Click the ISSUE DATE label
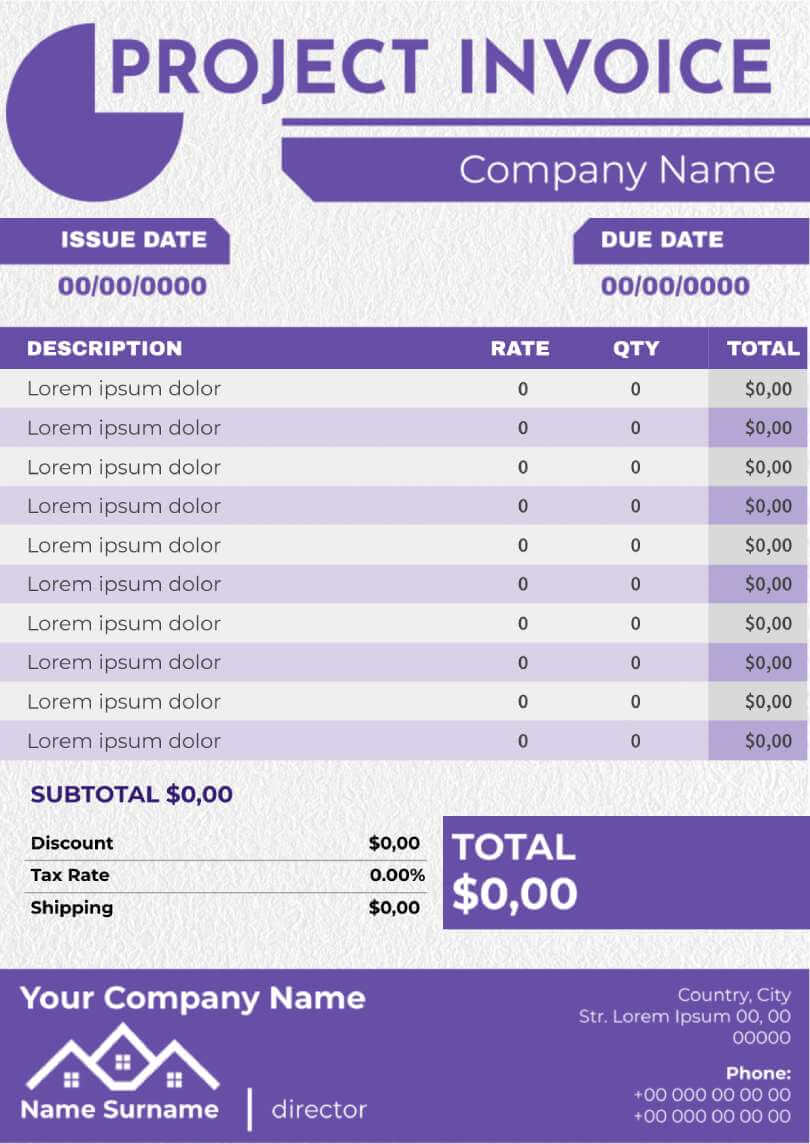The height and width of the screenshot is (1144, 810). point(133,240)
